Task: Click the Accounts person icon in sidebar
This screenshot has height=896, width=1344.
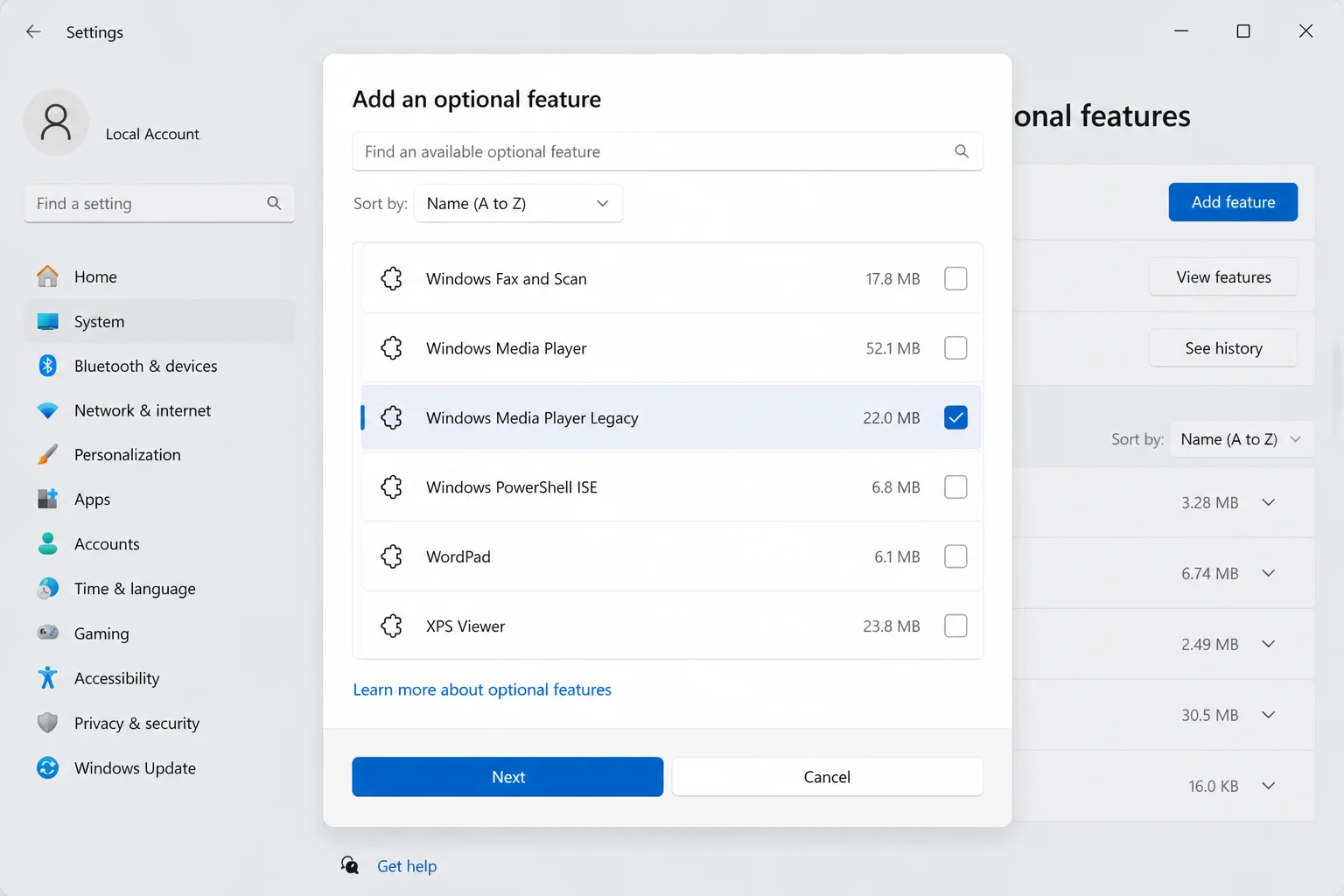Action: [x=48, y=543]
